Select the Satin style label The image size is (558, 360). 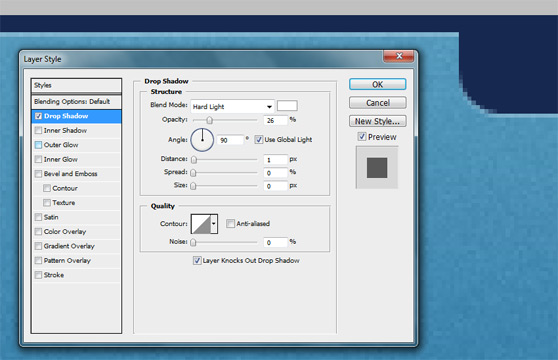pyautogui.click(x=51, y=217)
